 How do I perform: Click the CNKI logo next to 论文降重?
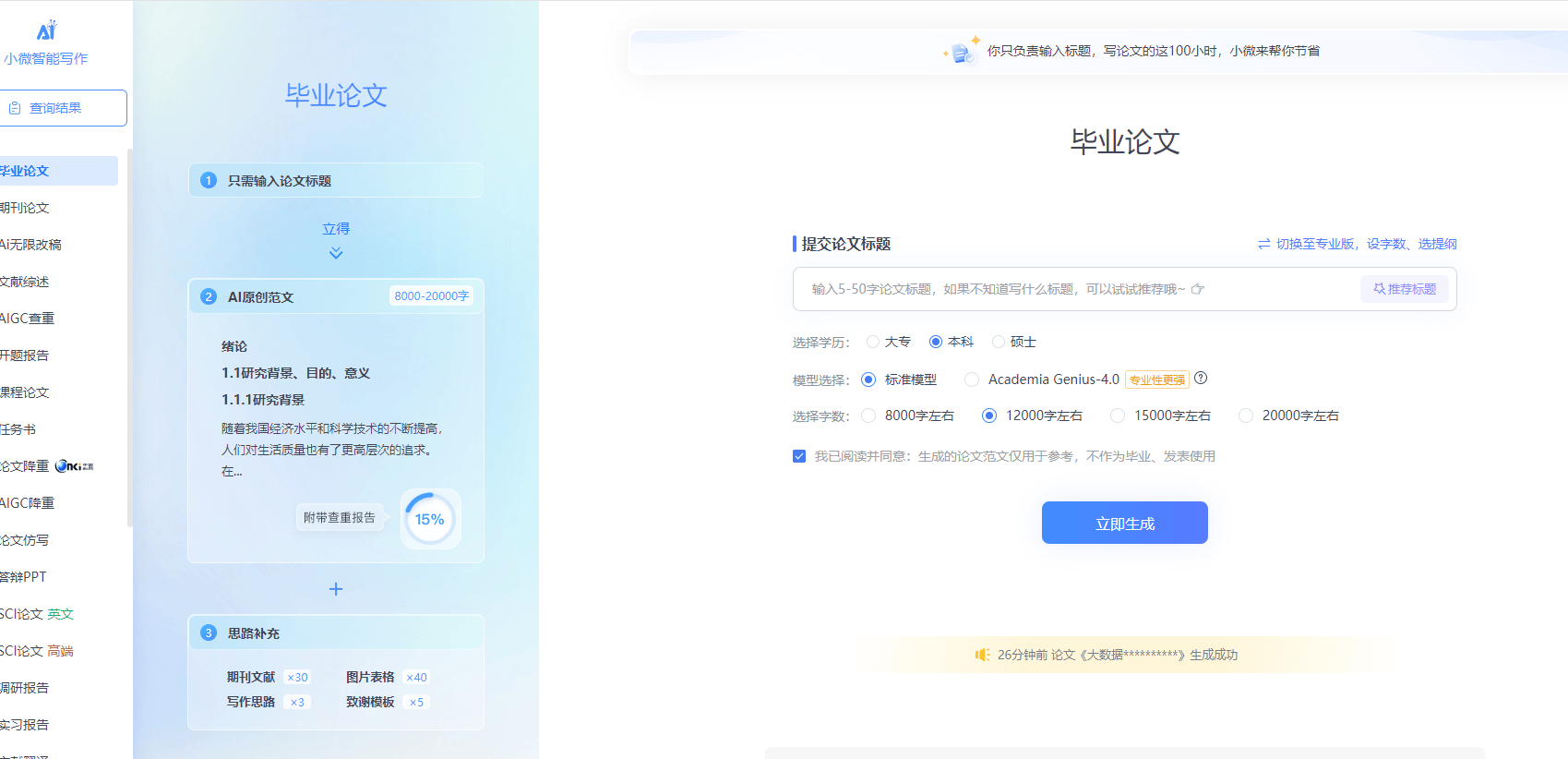pyautogui.click(x=74, y=466)
